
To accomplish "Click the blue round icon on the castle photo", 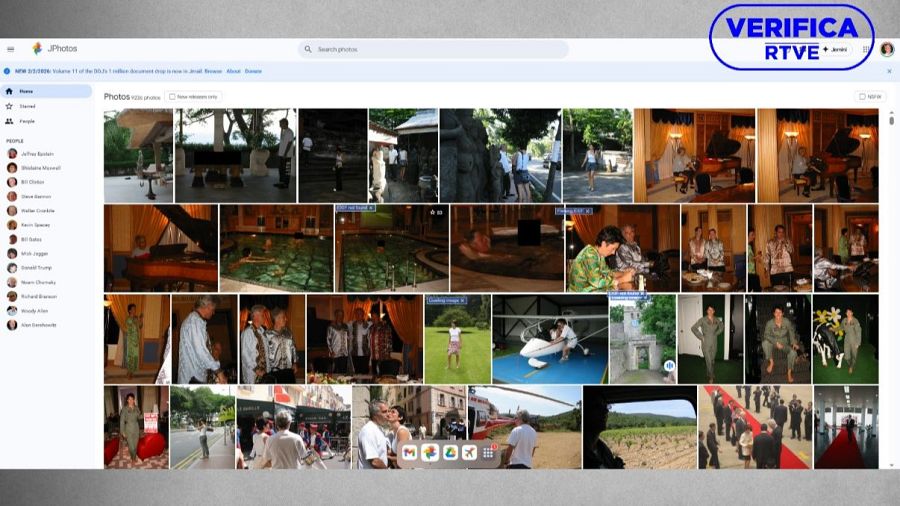I will coord(669,365).
